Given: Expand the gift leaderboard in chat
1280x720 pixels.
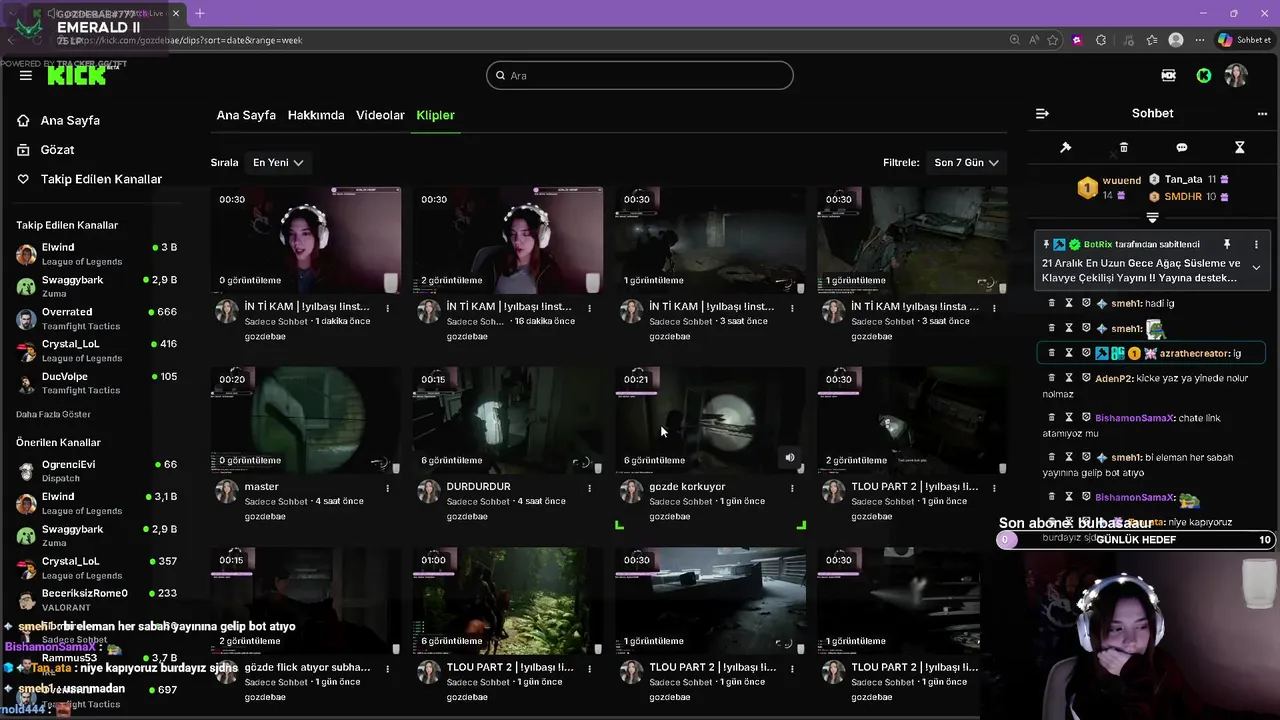Looking at the screenshot, I should 1152,217.
